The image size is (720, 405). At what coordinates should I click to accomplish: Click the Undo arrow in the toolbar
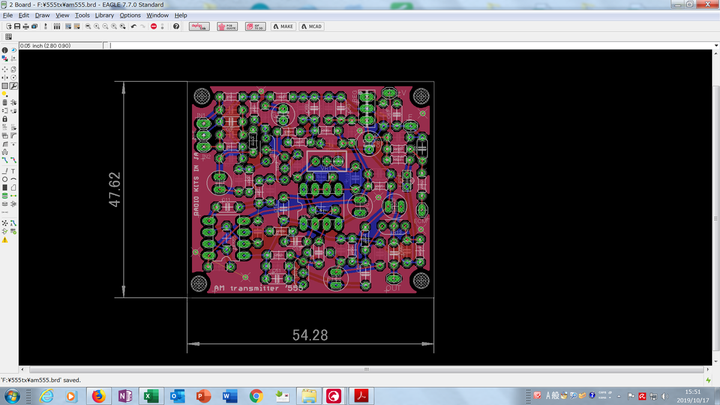click(131, 26)
